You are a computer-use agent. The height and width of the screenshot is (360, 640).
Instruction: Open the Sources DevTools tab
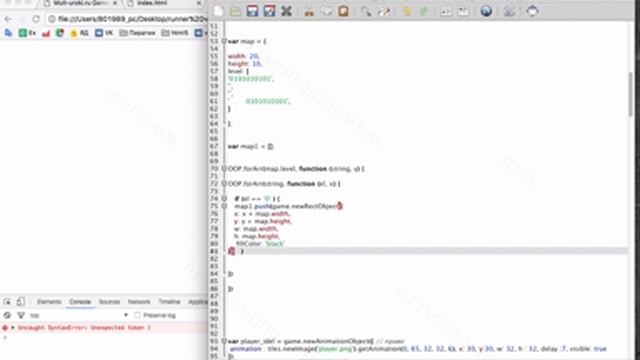(109, 302)
